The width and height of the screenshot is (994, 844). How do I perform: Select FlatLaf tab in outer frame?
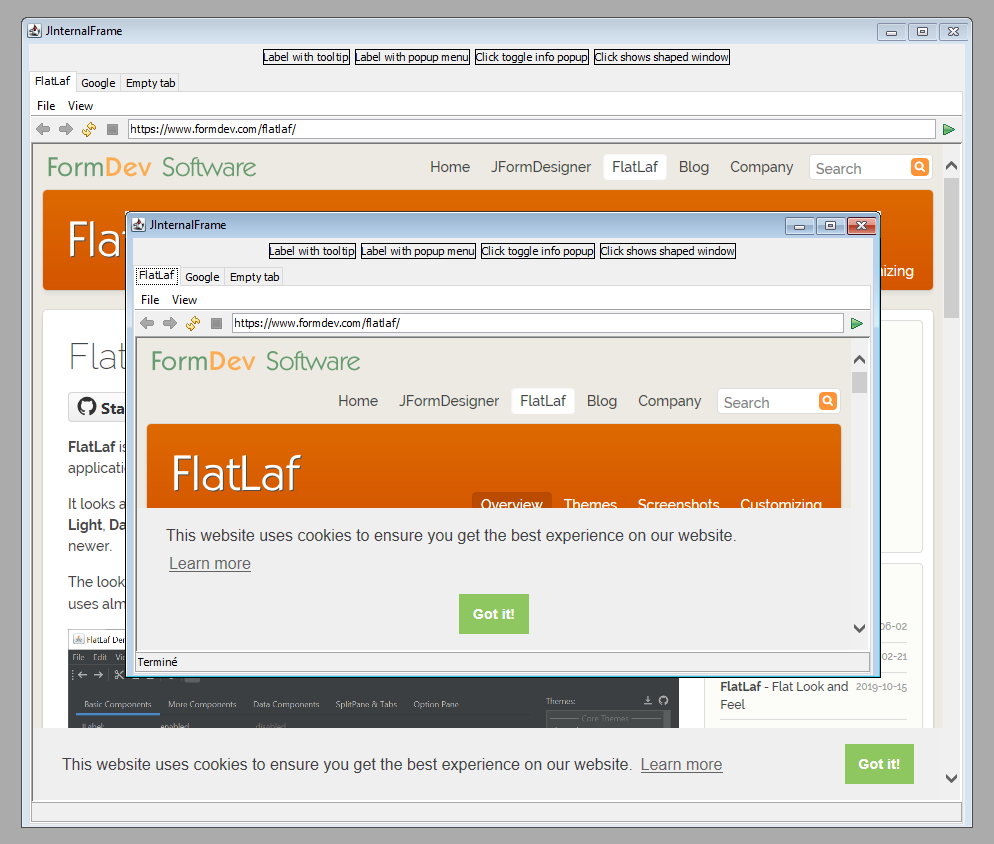tap(53, 81)
